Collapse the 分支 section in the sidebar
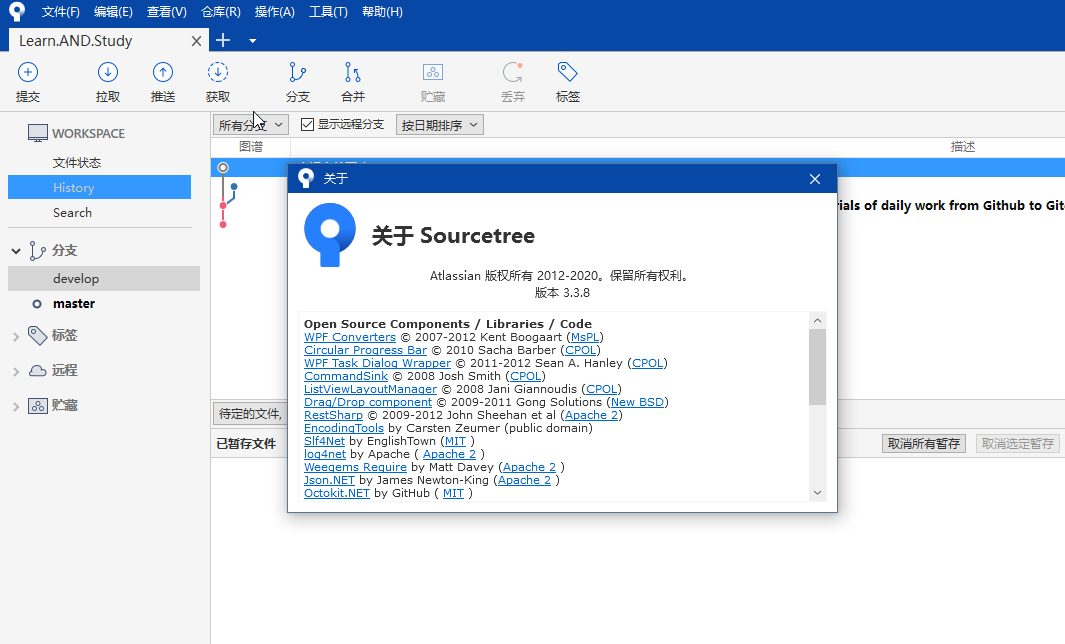Viewport: 1065px width, 644px height. pos(16,251)
